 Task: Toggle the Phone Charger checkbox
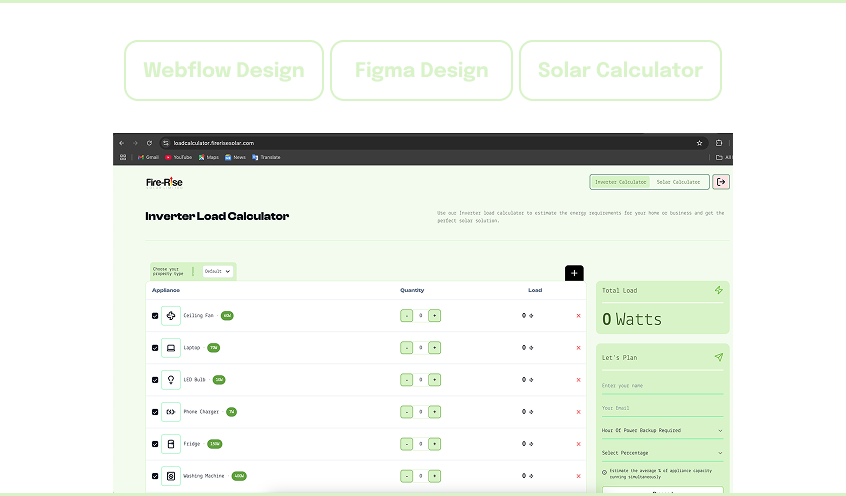[x=155, y=412]
